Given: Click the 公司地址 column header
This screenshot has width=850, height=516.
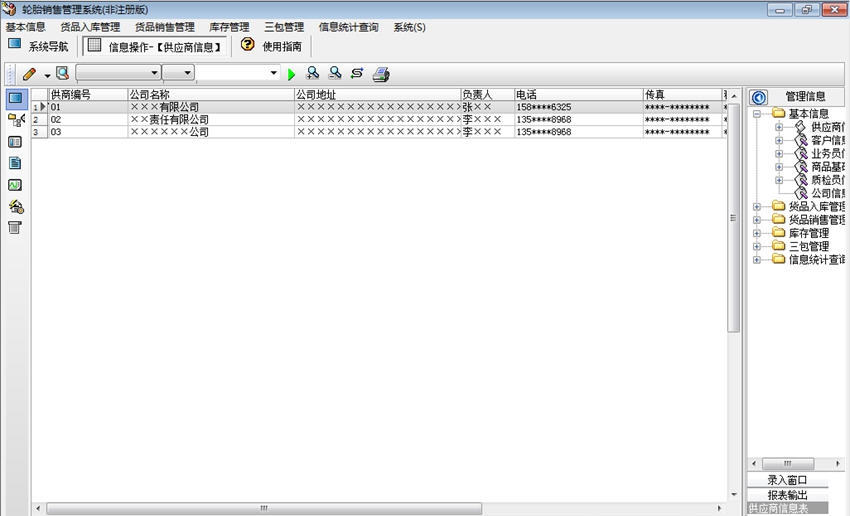Looking at the screenshot, I should pyautogui.click(x=377, y=95).
